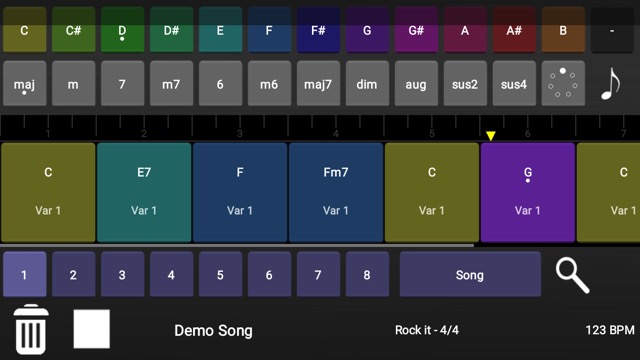Select the m minor chord type

(x=73, y=83)
